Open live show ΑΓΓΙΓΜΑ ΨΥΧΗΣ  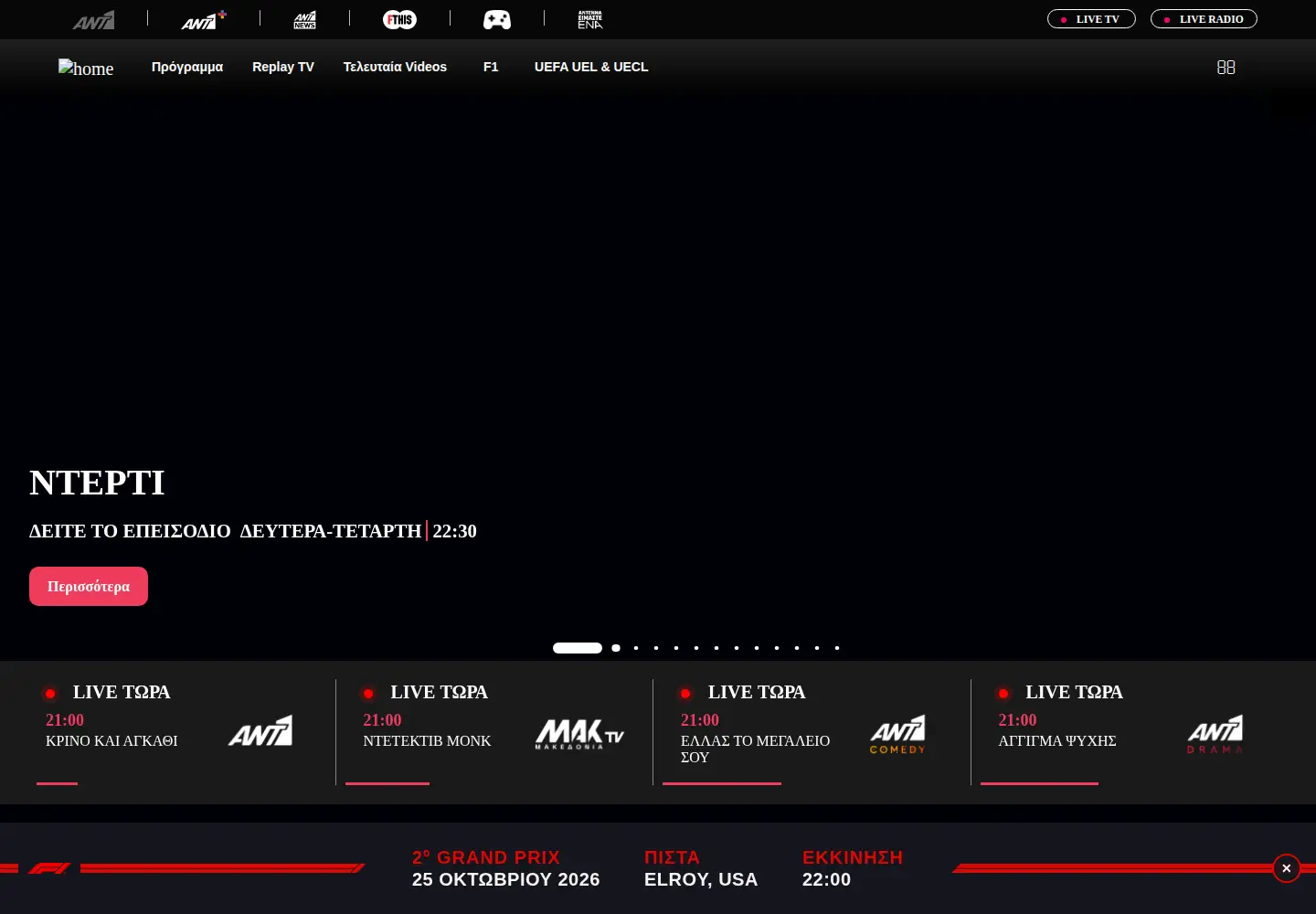(1057, 741)
